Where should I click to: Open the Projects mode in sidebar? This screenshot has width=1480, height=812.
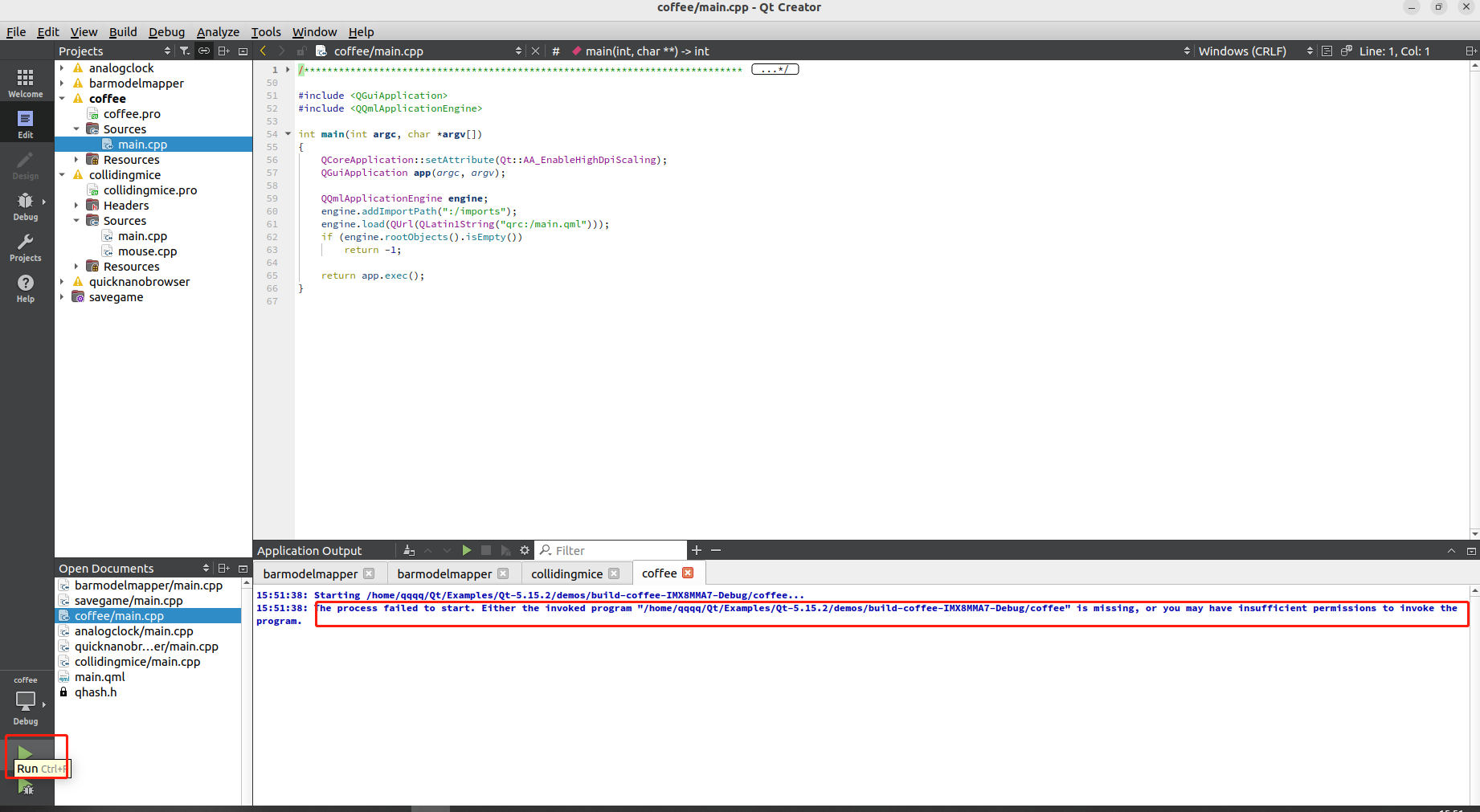26,247
